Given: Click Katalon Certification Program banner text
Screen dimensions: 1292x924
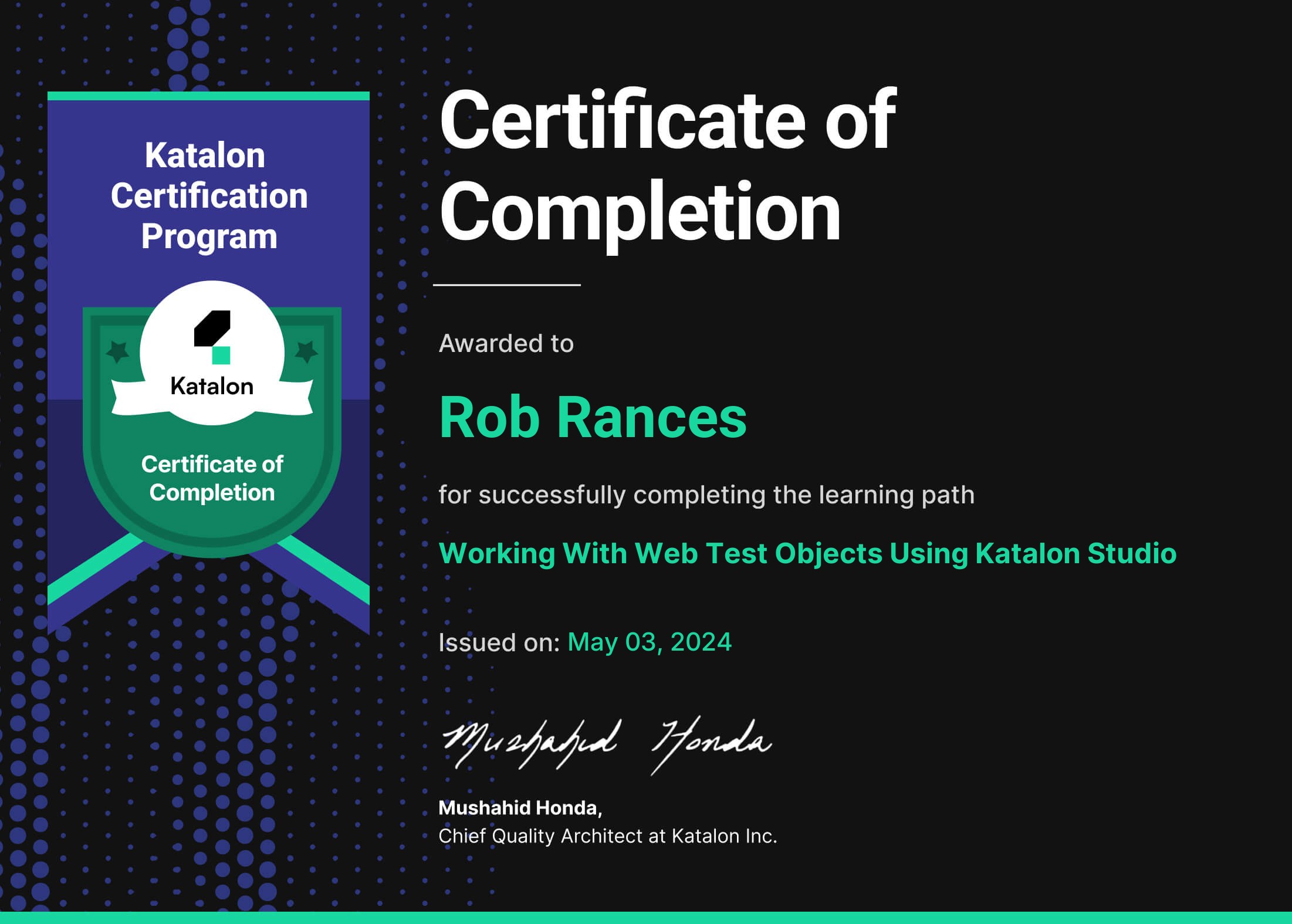Looking at the screenshot, I should pos(209,196).
